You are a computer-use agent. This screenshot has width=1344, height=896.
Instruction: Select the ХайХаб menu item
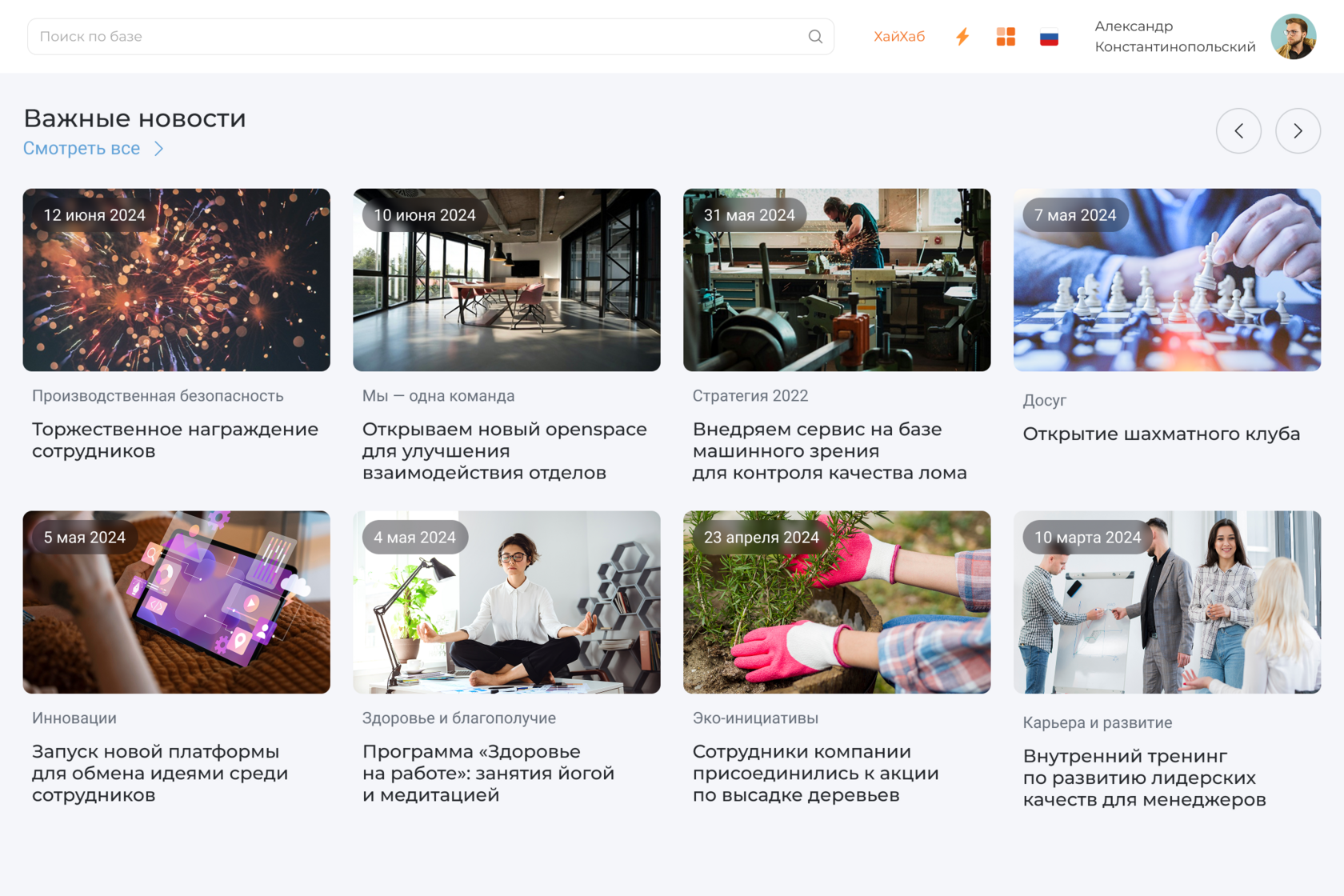point(899,36)
